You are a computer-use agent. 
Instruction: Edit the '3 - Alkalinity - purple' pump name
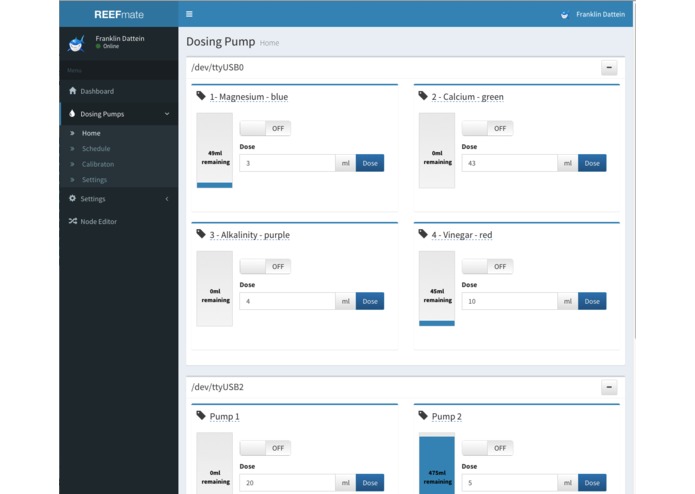[250, 235]
